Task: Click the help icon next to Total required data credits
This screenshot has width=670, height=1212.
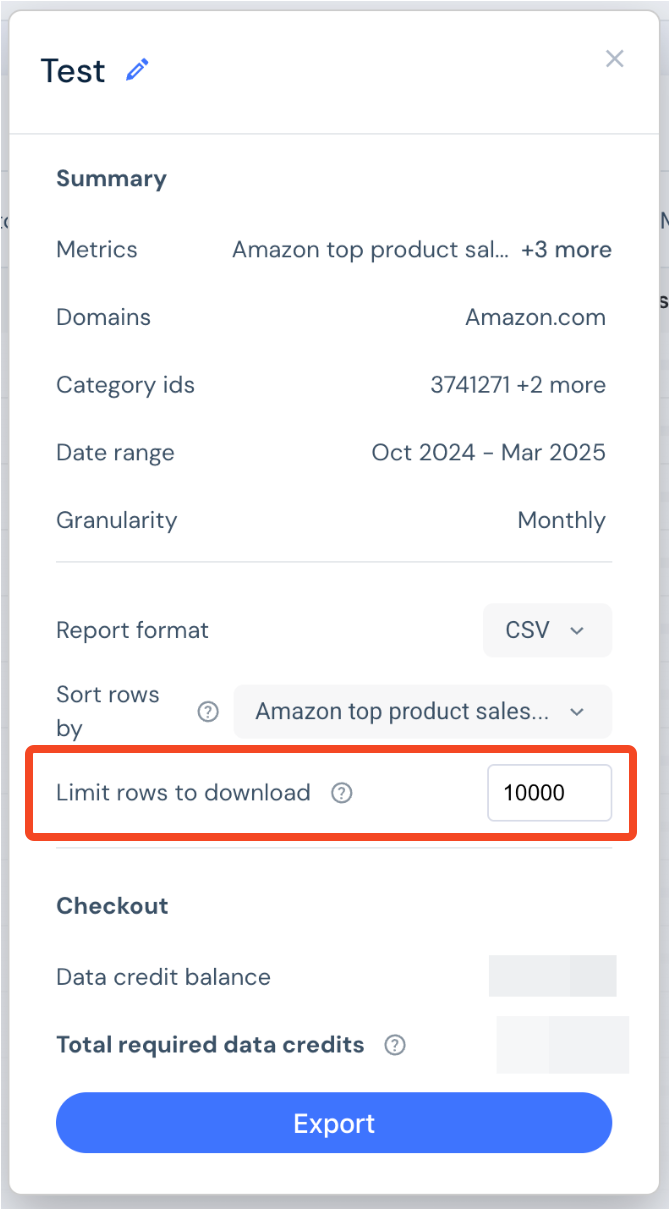Action: 395,1045
